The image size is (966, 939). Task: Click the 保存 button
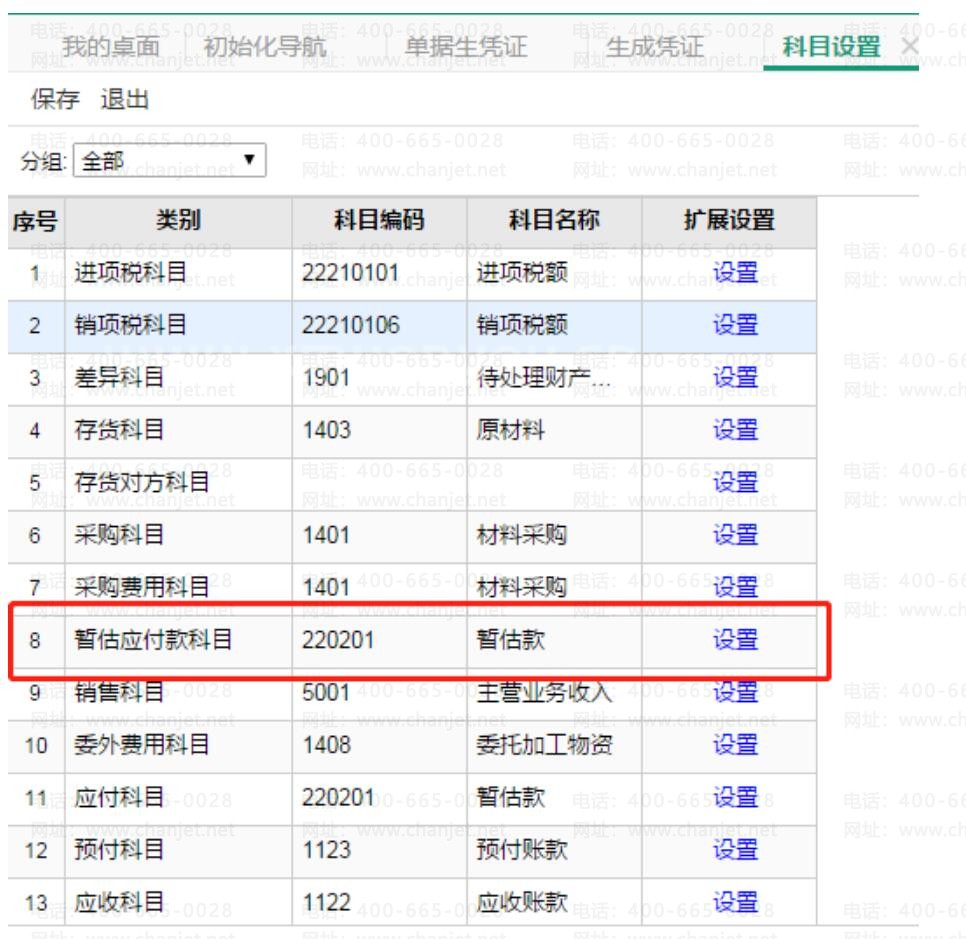pos(55,99)
